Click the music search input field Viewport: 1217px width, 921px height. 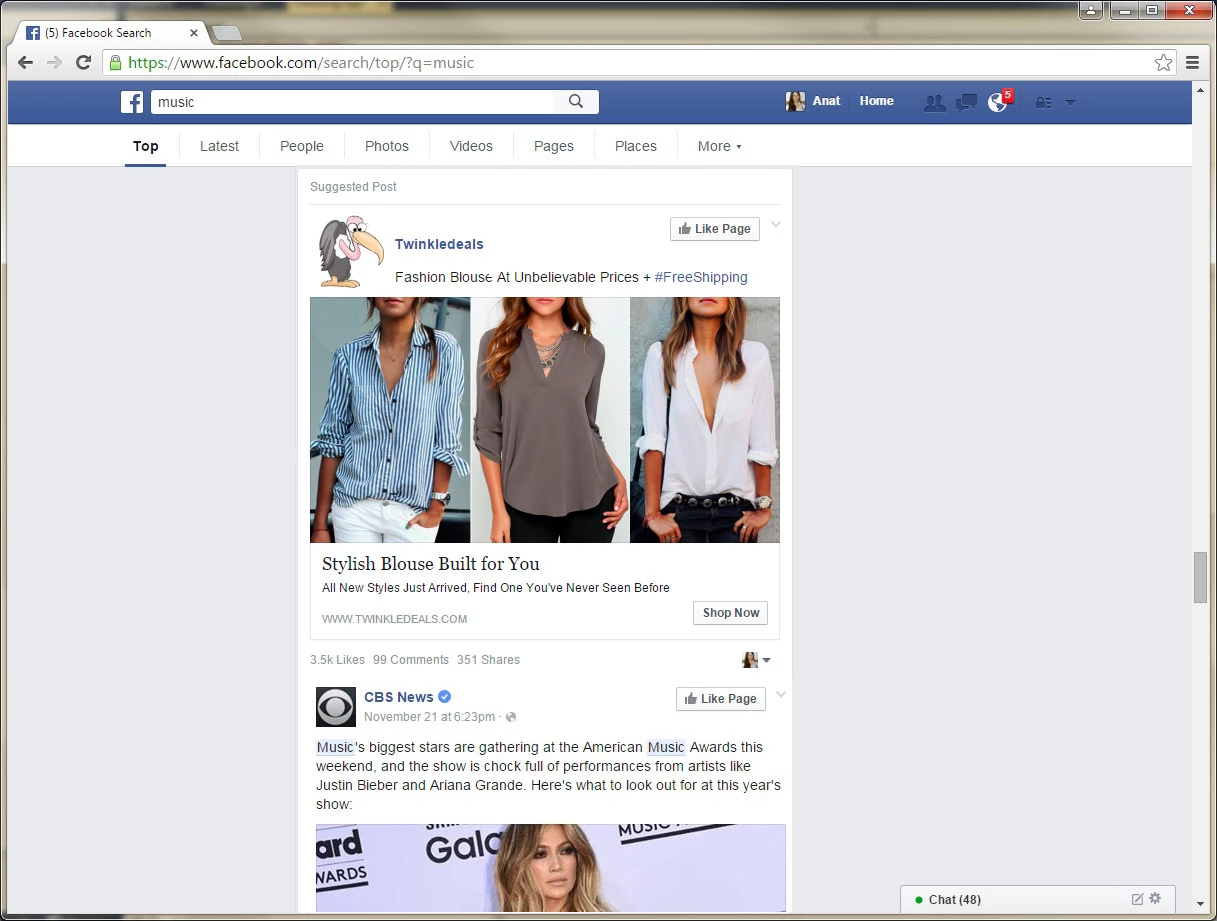point(350,102)
